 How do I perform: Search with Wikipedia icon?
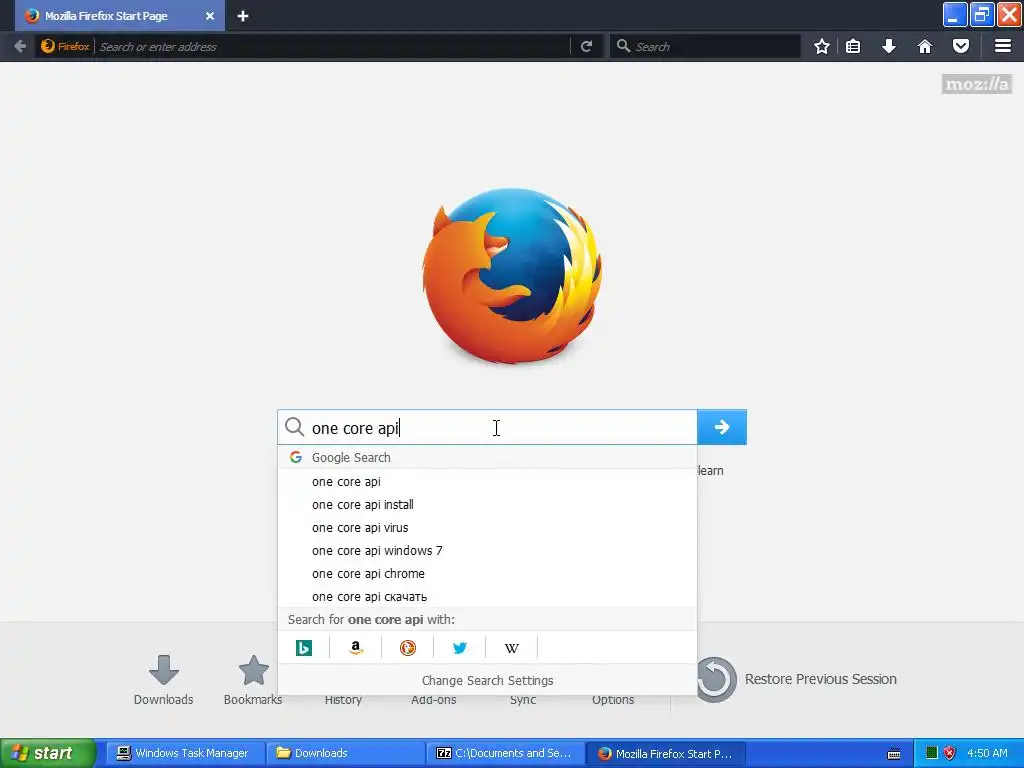coord(511,648)
